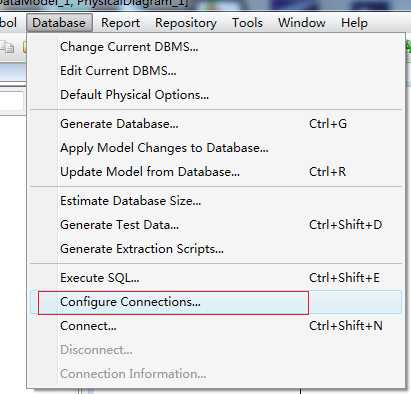Select Generate Test Data...

216,225
